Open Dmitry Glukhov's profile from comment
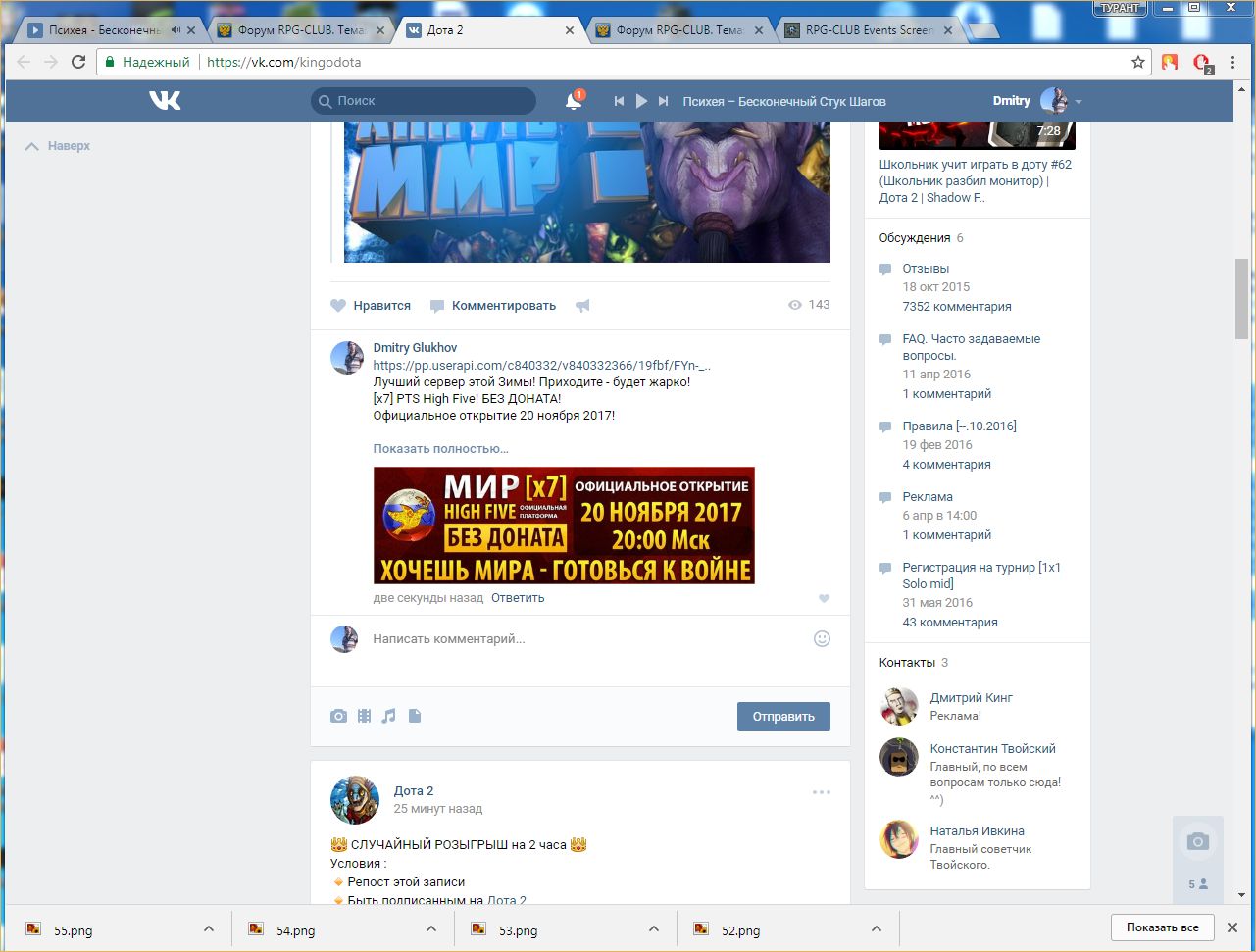 [x=415, y=348]
